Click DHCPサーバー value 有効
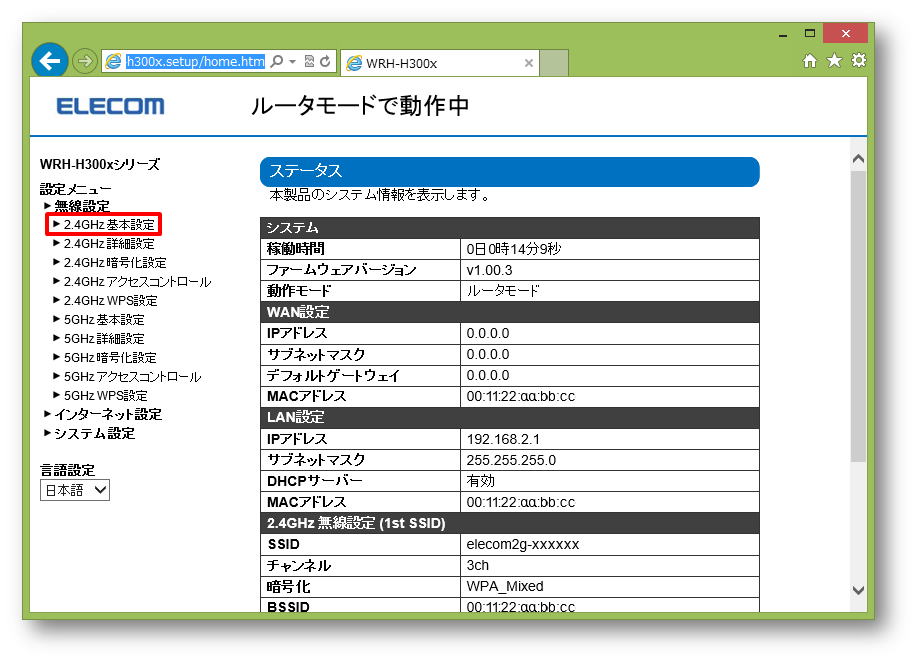 pyautogui.click(x=480, y=481)
